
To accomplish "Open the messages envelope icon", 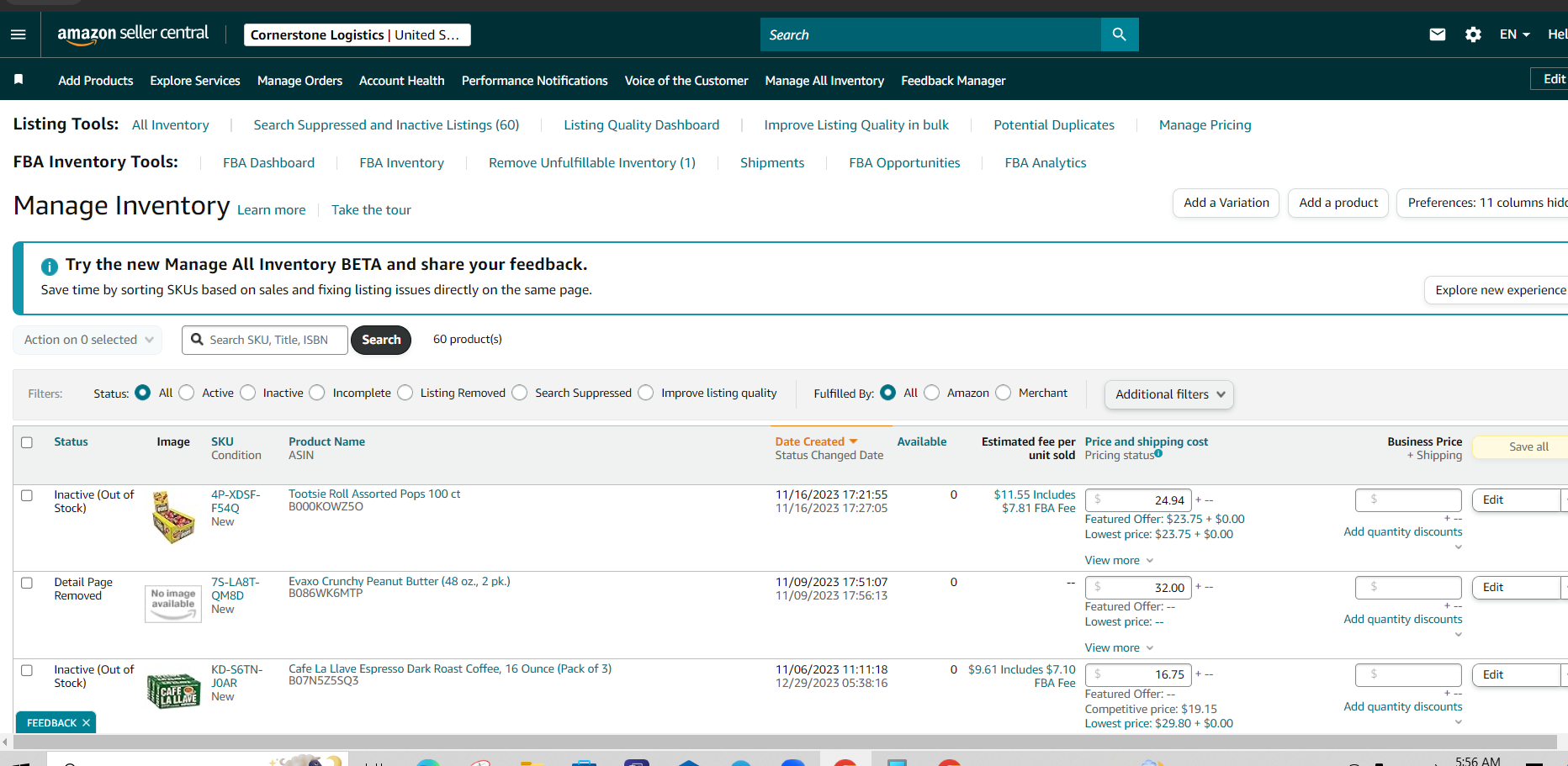I will [1438, 34].
